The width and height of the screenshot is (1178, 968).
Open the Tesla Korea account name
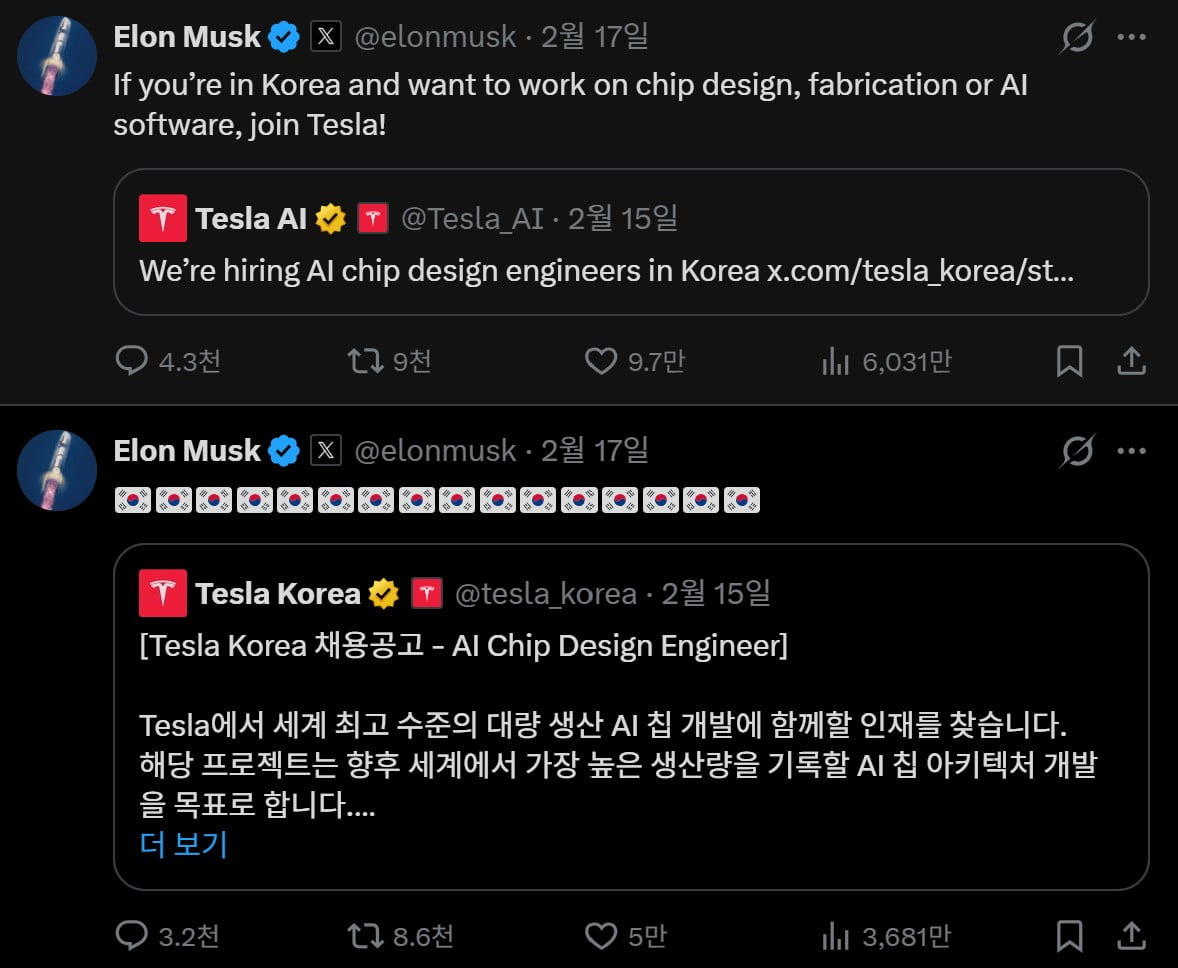tap(277, 594)
